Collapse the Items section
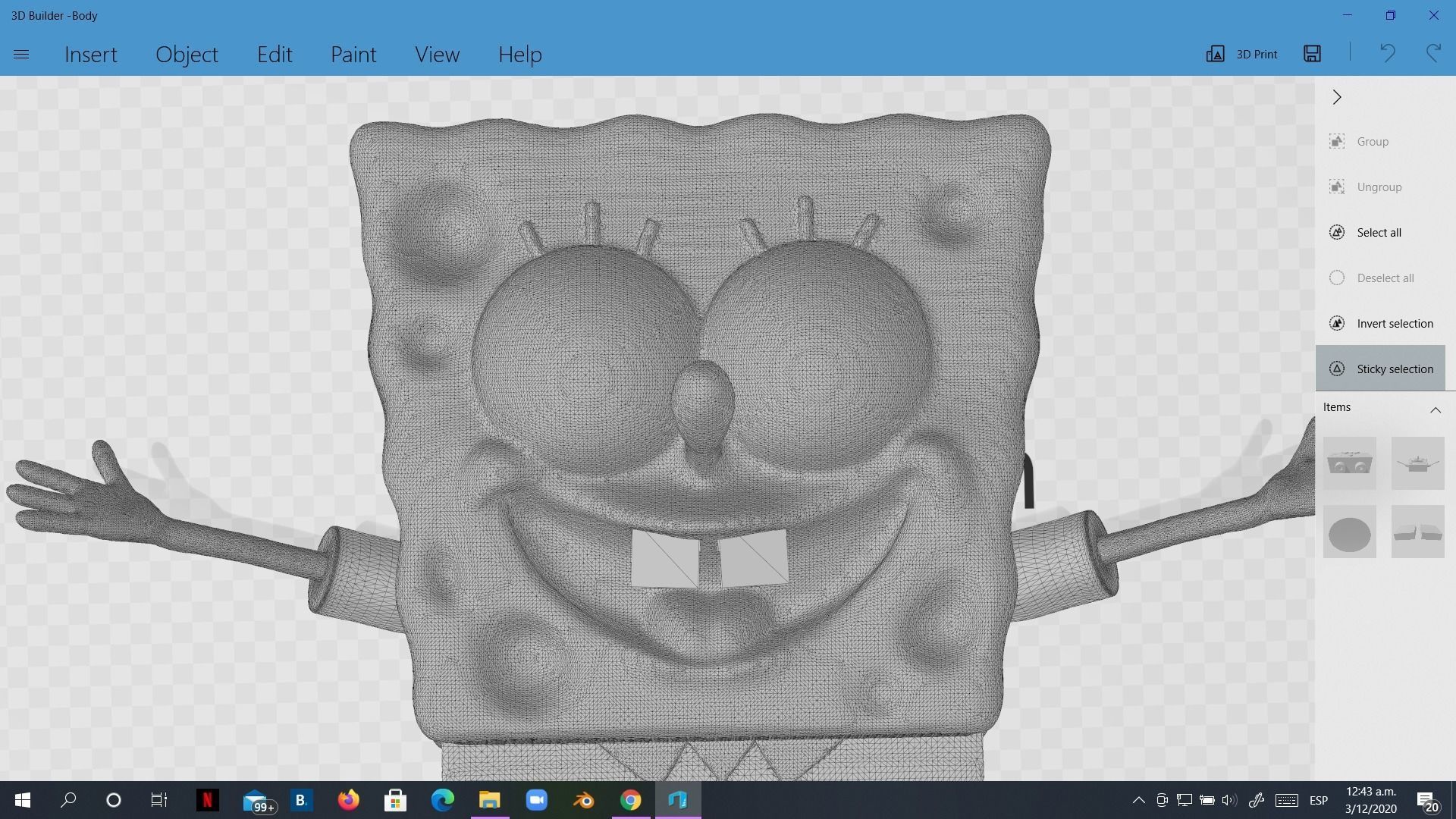 coord(1435,409)
